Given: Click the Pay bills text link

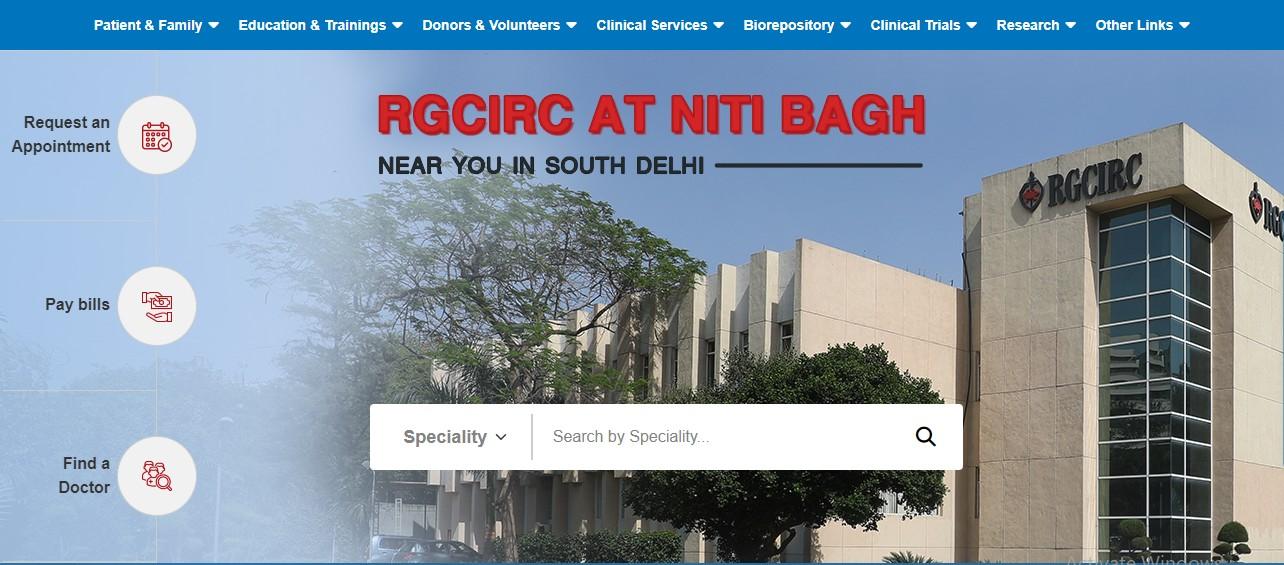Looking at the screenshot, I should pyautogui.click(x=77, y=304).
